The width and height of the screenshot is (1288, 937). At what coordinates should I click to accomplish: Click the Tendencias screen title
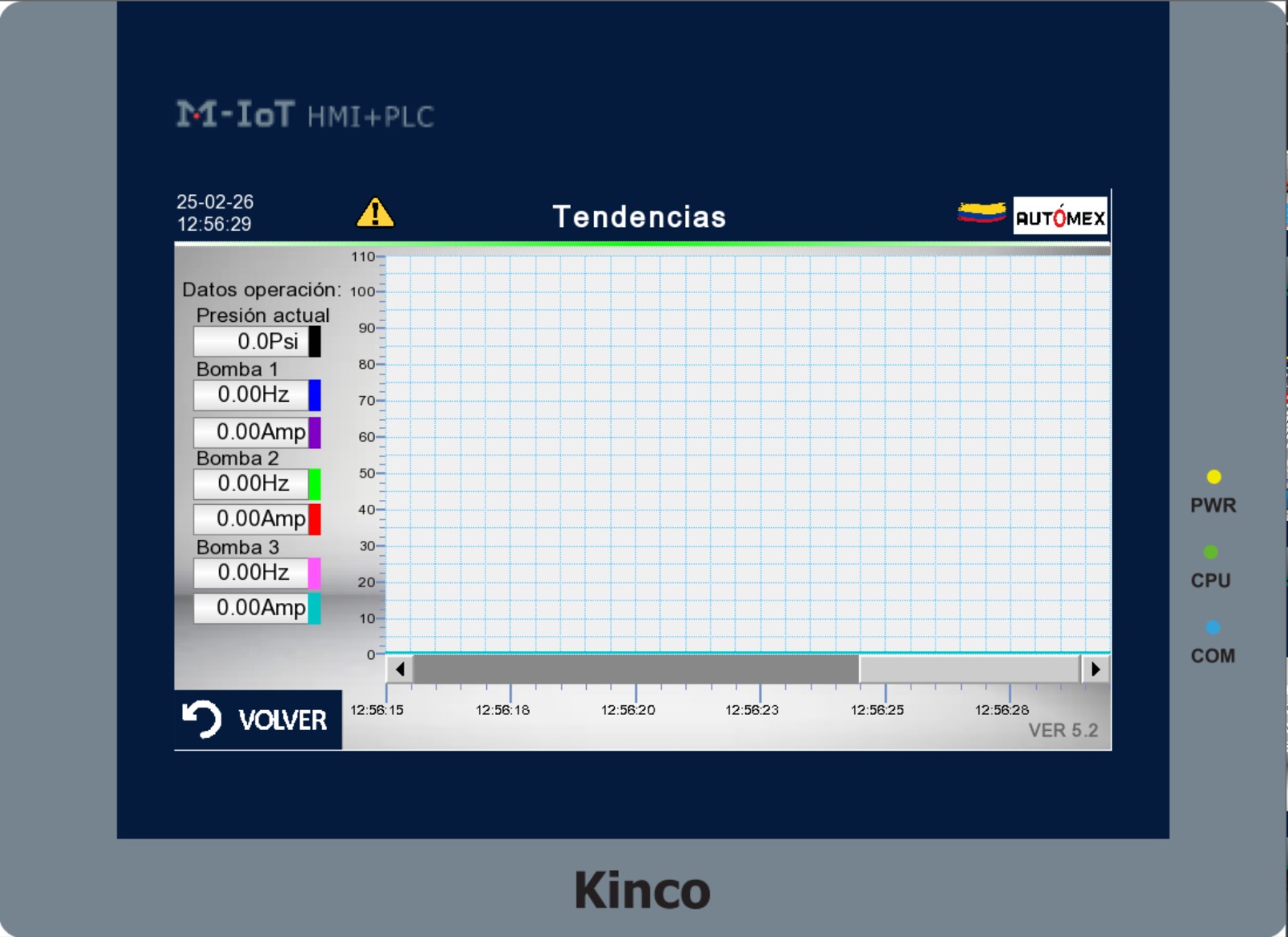point(639,217)
